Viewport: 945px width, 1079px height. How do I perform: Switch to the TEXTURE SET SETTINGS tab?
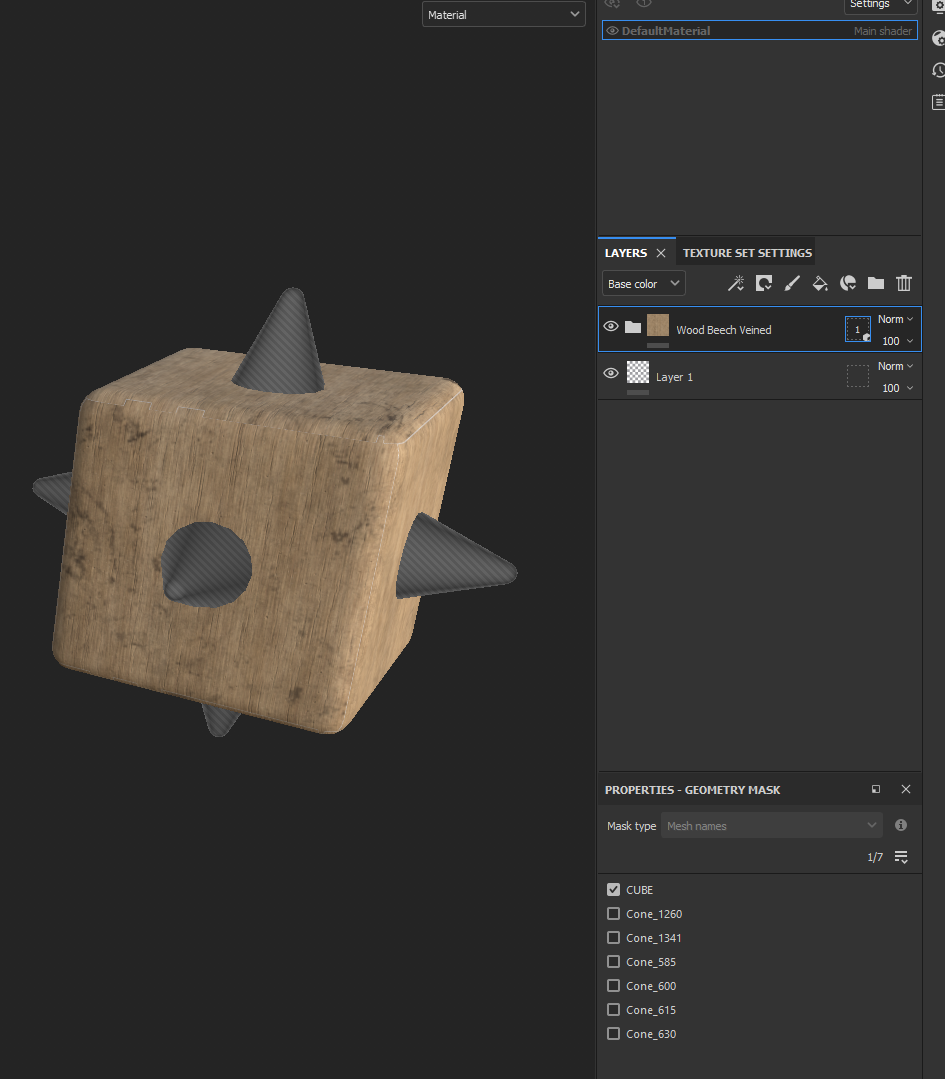pyautogui.click(x=746, y=252)
